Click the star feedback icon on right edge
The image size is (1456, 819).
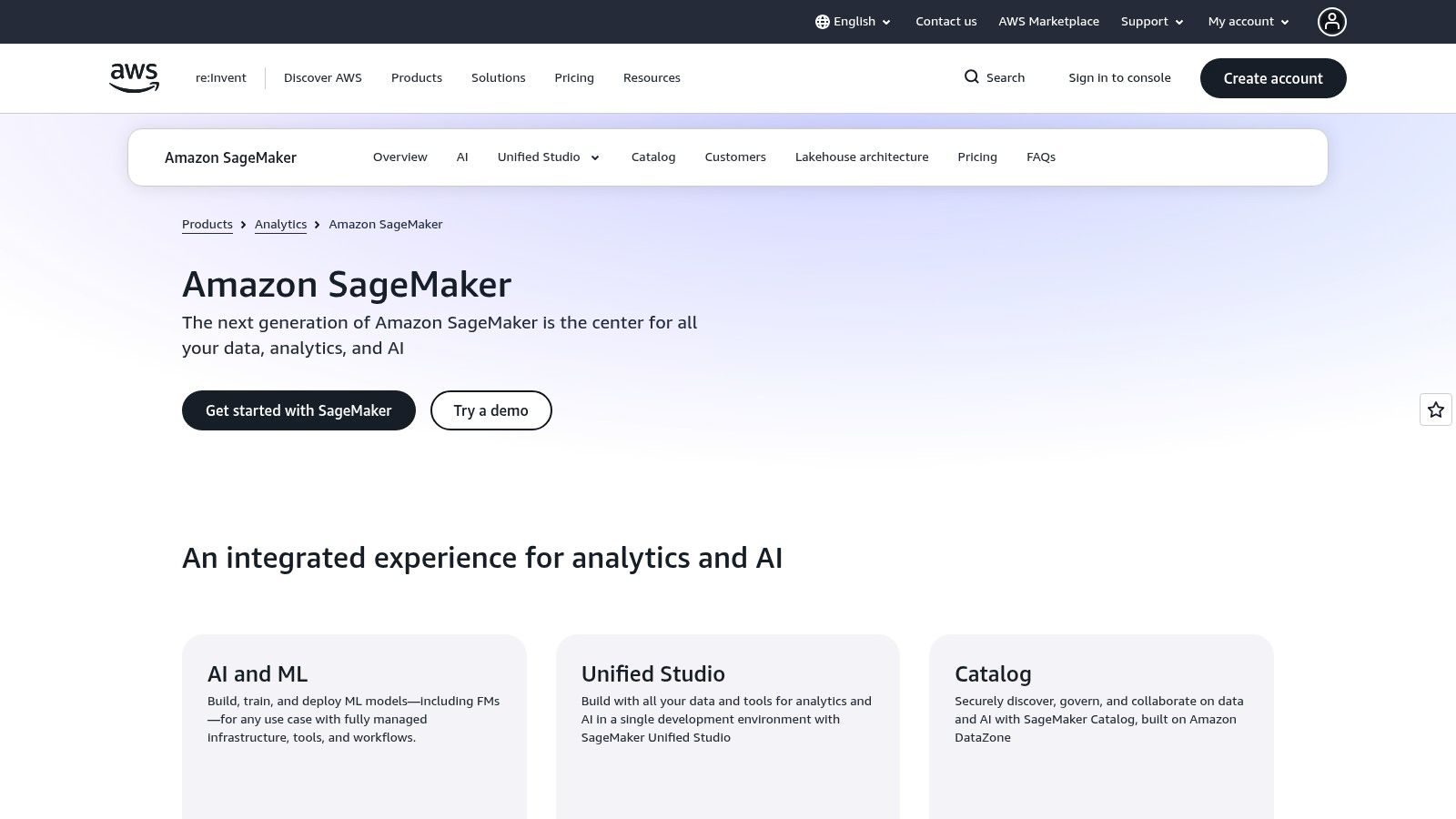point(1436,409)
